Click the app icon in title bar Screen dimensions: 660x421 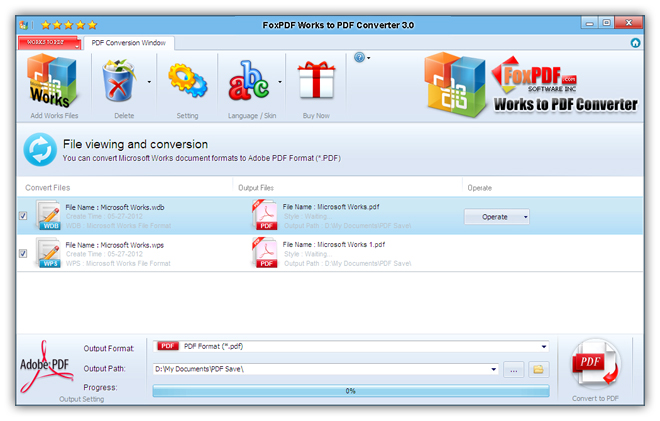point(24,25)
